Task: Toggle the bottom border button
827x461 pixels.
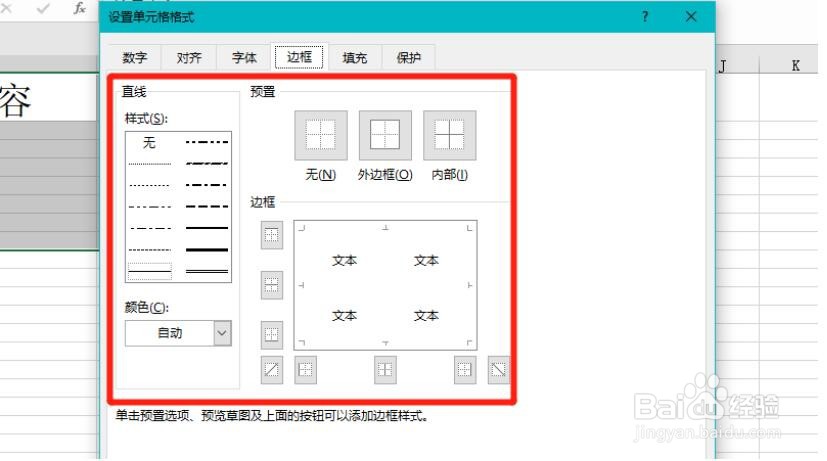Action: [x=272, y=335]
